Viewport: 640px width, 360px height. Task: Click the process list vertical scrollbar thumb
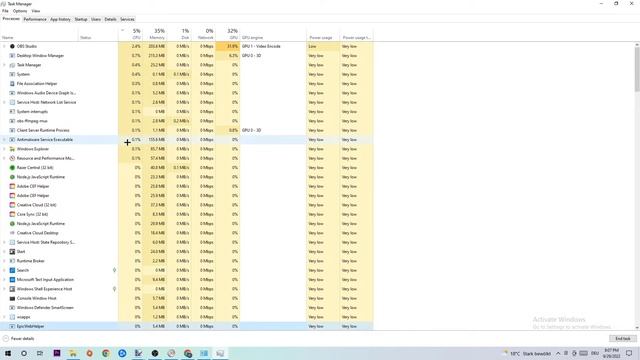(637, 69)
